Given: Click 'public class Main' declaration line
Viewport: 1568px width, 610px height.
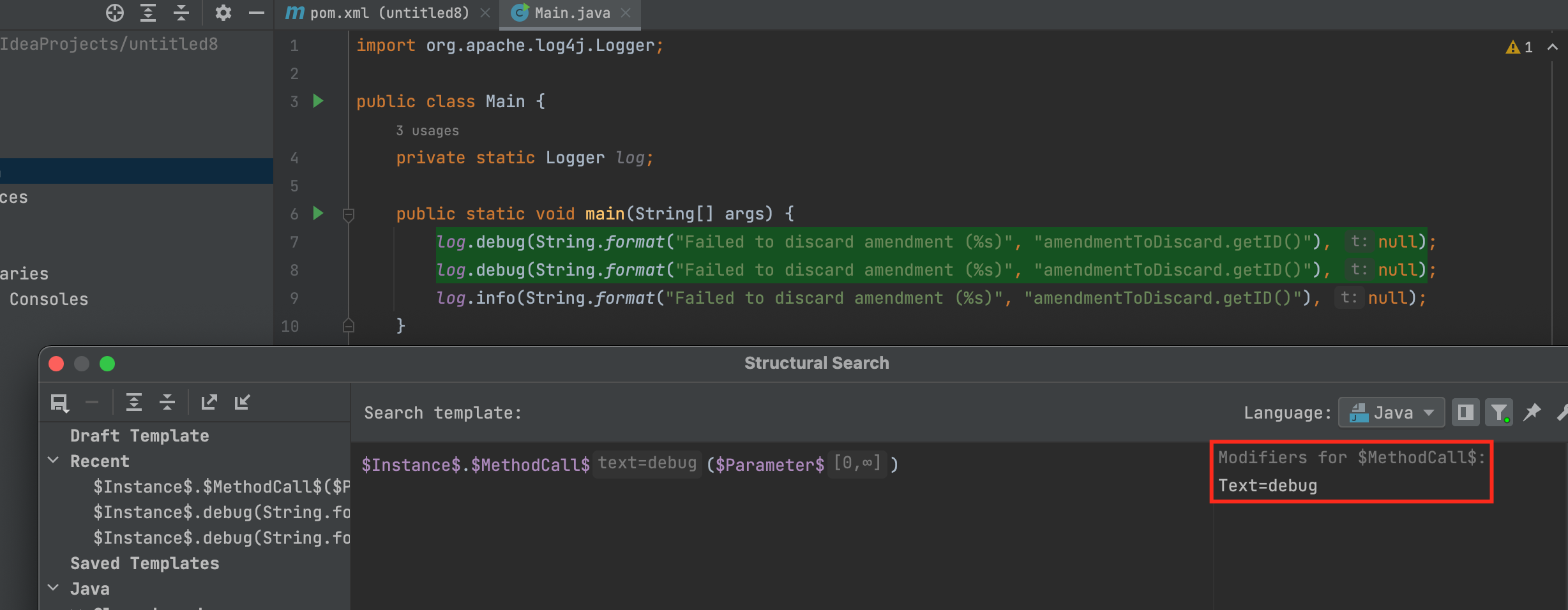Looking at the screenshot, I should pyautogui.click(x=451, y=102).
